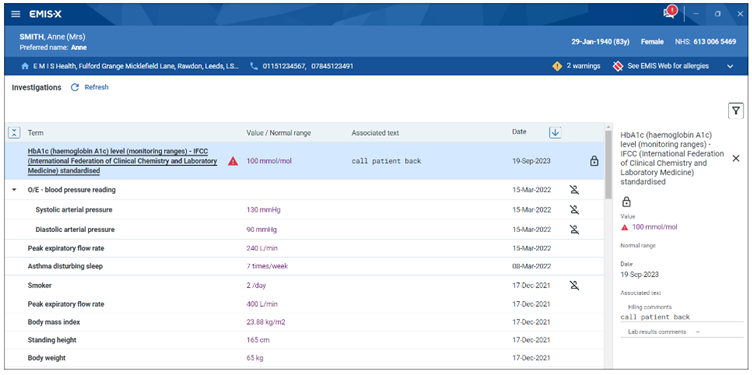Click the Value / Normal range column header
Viewport: 752px width, 375px height.
tap(278, 133)
